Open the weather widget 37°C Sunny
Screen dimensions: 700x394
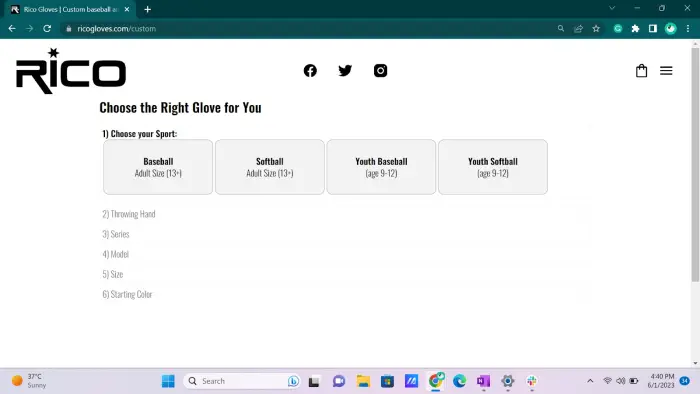29,381
